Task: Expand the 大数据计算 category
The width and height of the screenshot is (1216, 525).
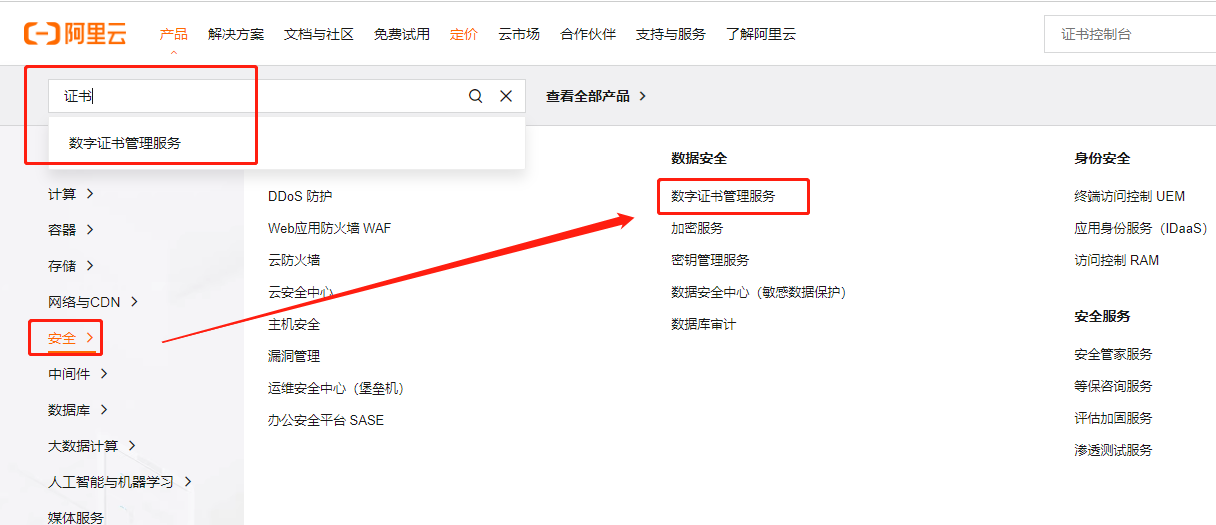Action: click(92, 446)
